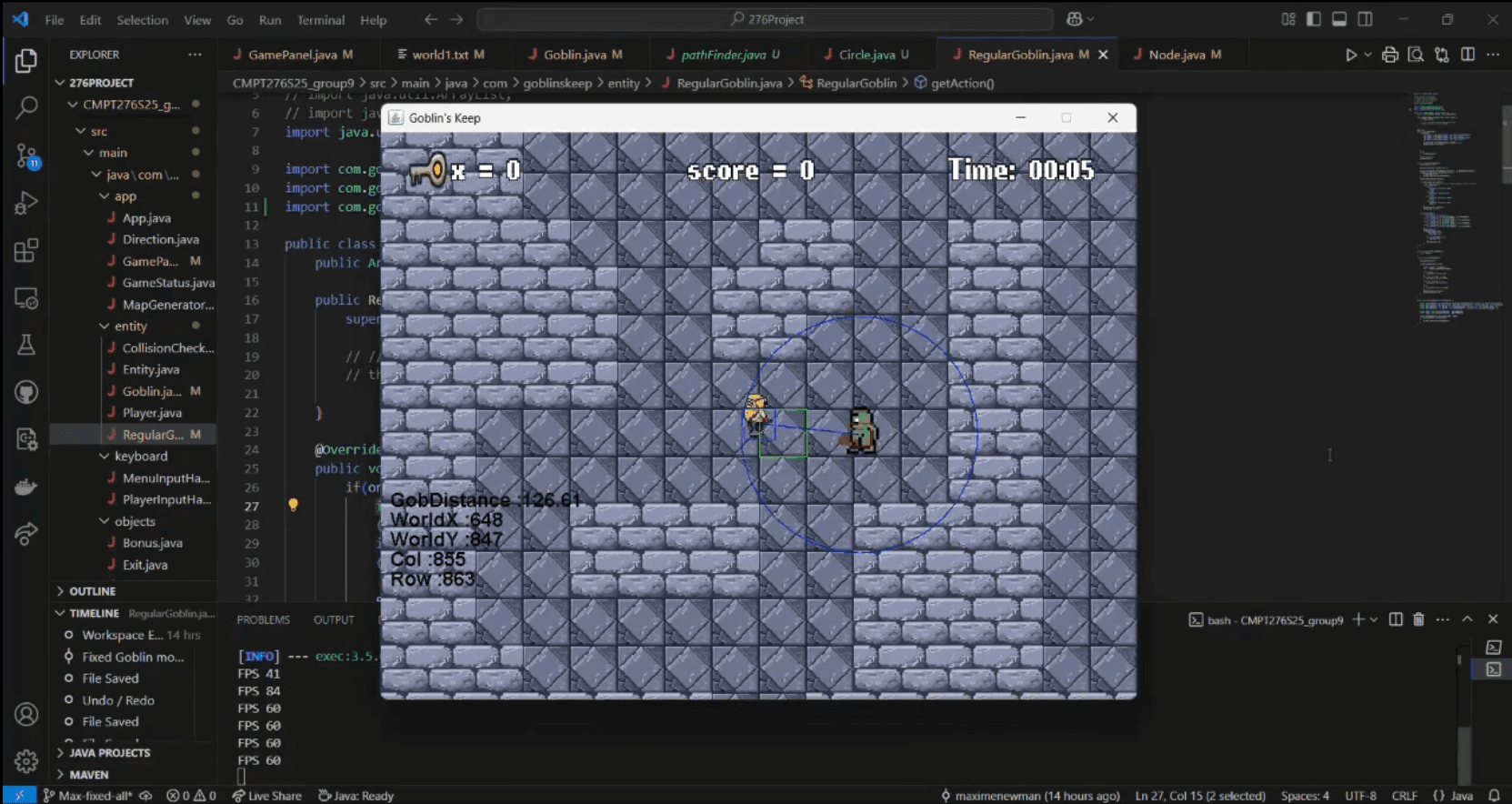Open Player.java in the explorer tree
Screen dimensions: 1512x804
(x=152, y=413)
